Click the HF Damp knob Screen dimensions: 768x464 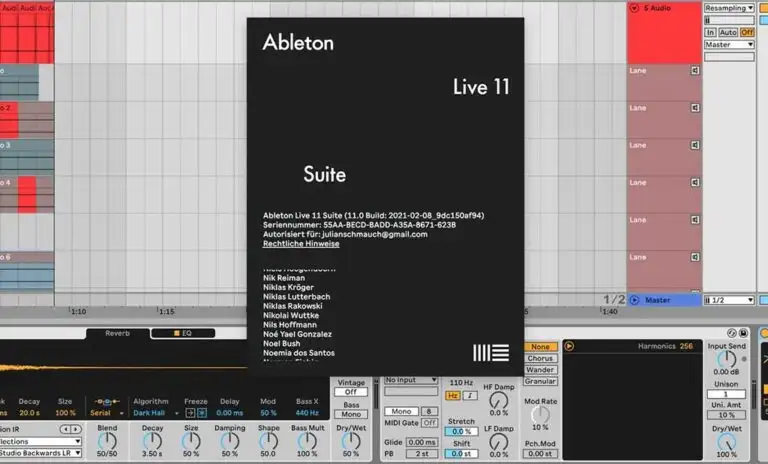[x=499, y=400]
